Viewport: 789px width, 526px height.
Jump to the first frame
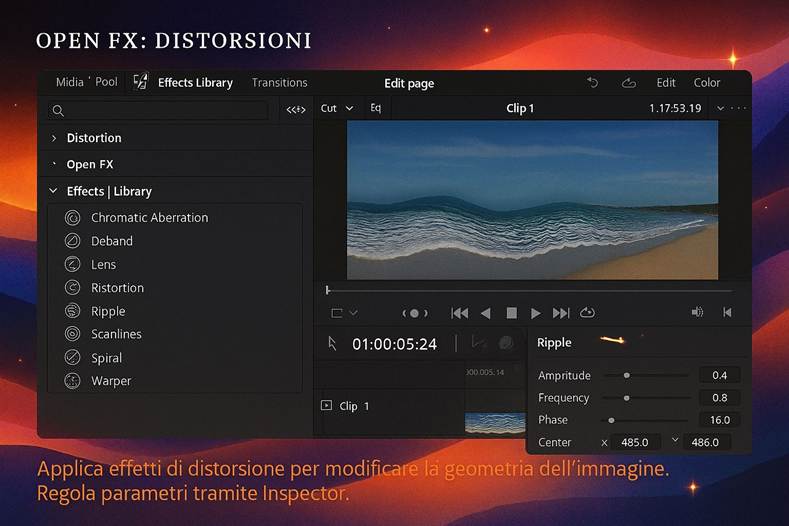(459, 313)
